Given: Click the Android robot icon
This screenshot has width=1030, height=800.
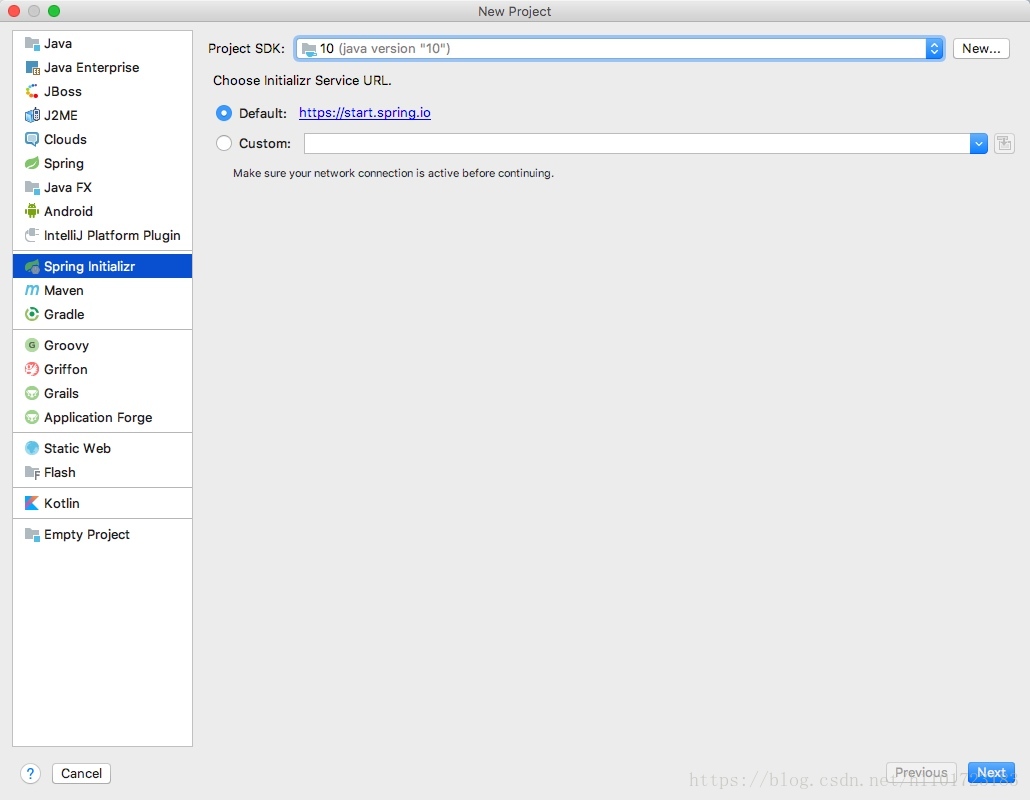Looking at the screenshot, I should (x=32, y=211).
